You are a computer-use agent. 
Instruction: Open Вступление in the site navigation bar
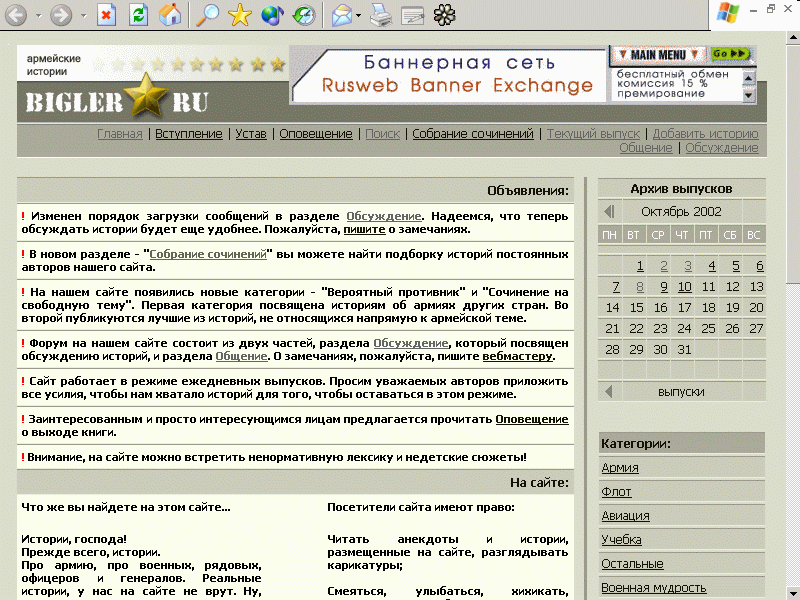point(189,134)
